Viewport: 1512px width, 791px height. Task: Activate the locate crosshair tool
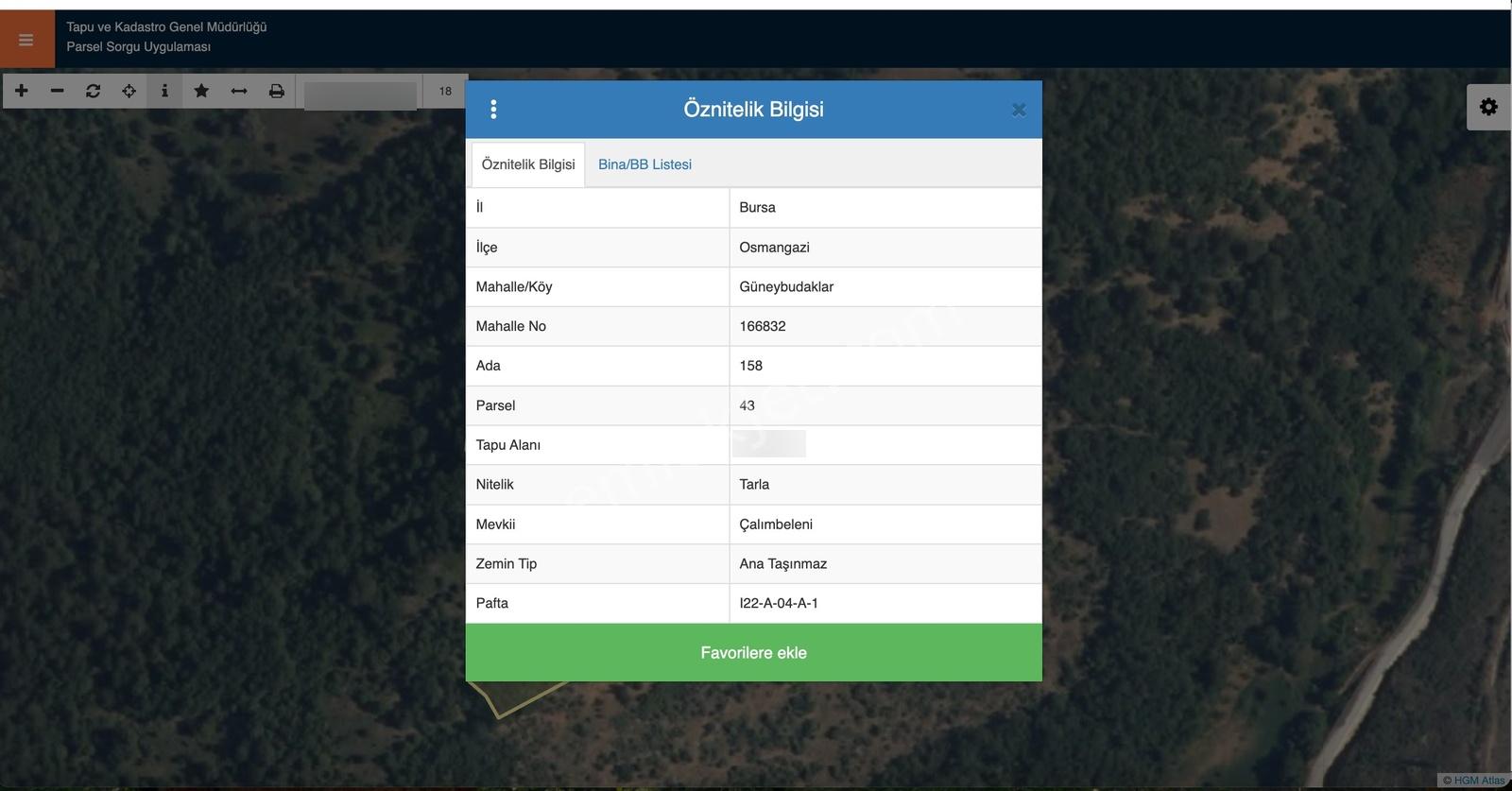(129, 91)
